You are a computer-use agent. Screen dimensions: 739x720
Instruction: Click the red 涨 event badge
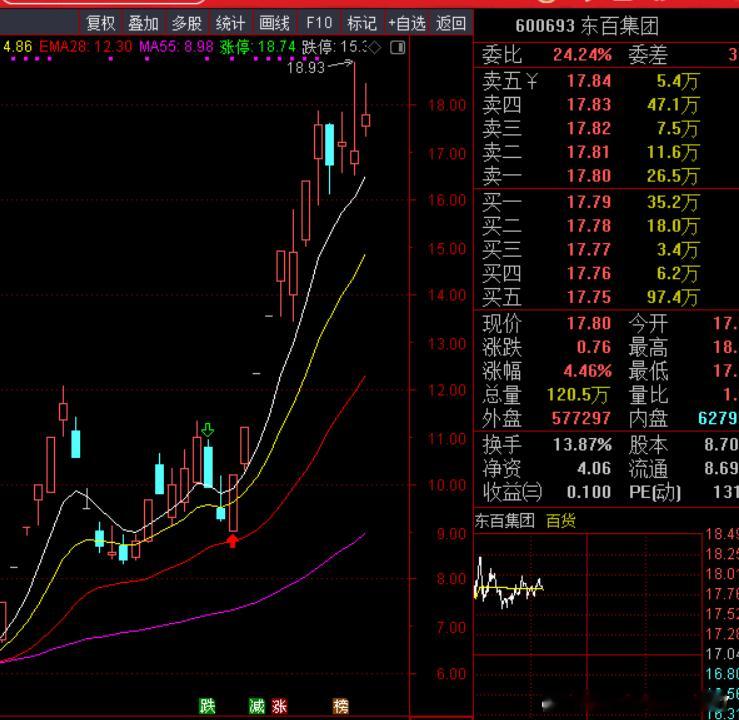(279, 706)
